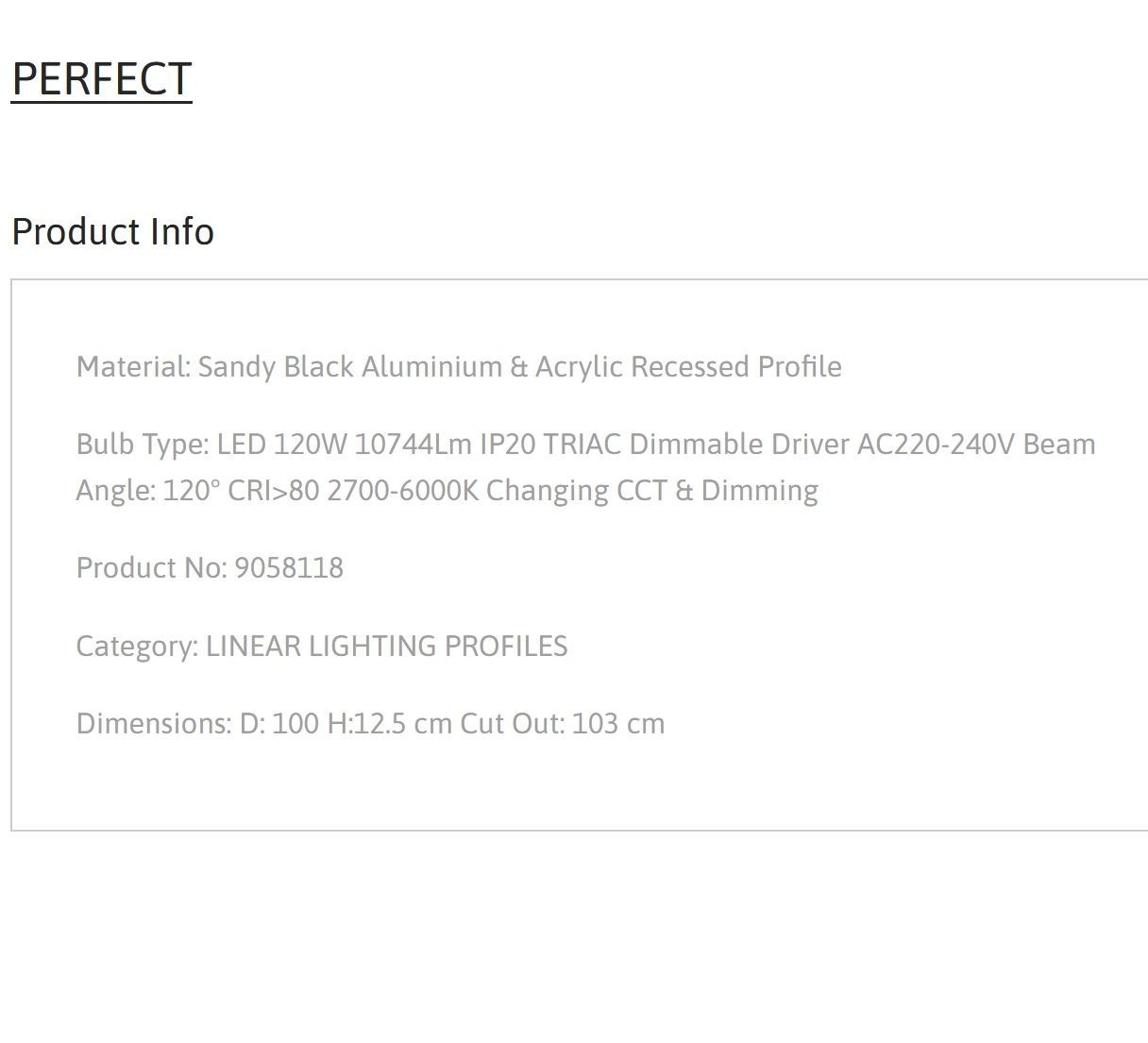Click 'Beam' at end of bulb line
Image resolution: width=1148 pixels, height=1043 pixels.
point(1059,445)
